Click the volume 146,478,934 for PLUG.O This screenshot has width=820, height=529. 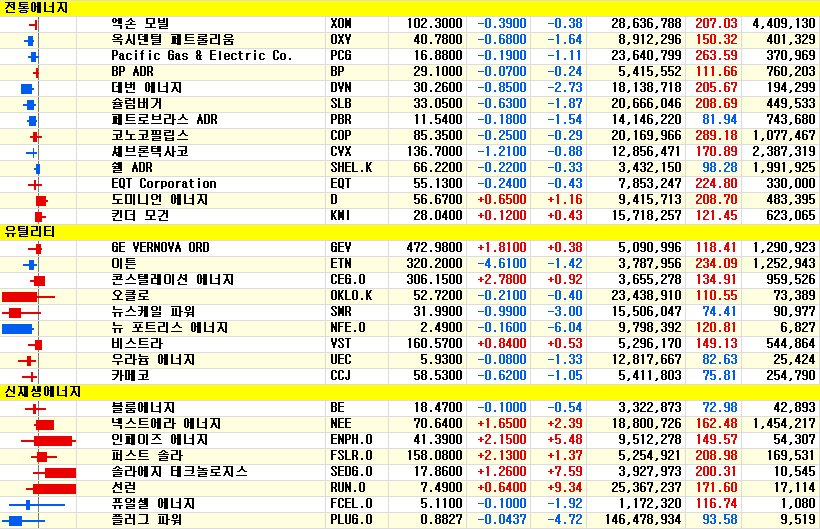(643, 520)
